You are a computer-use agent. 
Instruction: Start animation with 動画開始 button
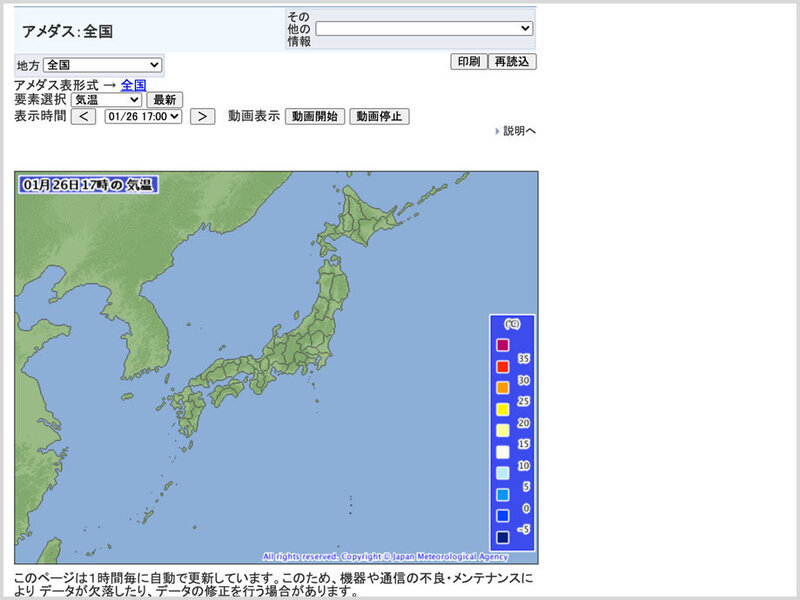click(x=315, y=116)
